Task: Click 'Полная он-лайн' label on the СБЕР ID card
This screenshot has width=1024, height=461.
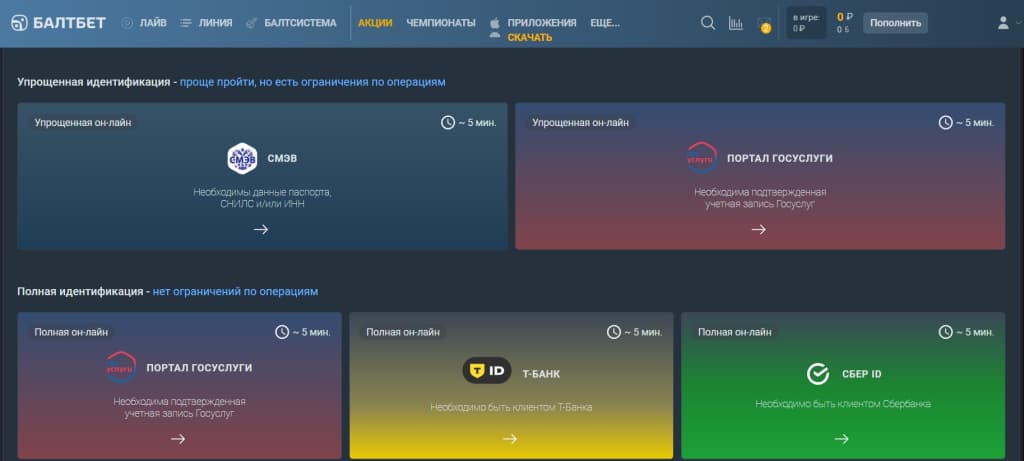Action: 735,332
